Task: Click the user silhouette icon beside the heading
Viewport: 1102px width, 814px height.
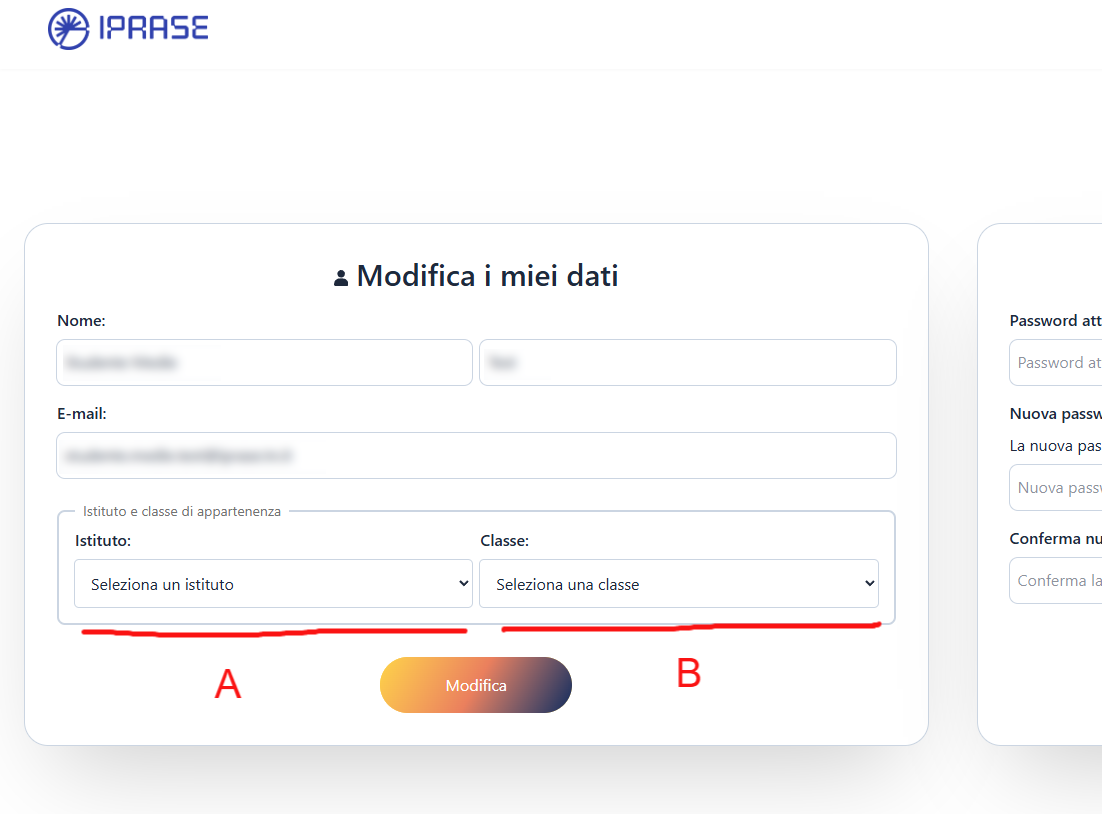Action: (341, 278)
